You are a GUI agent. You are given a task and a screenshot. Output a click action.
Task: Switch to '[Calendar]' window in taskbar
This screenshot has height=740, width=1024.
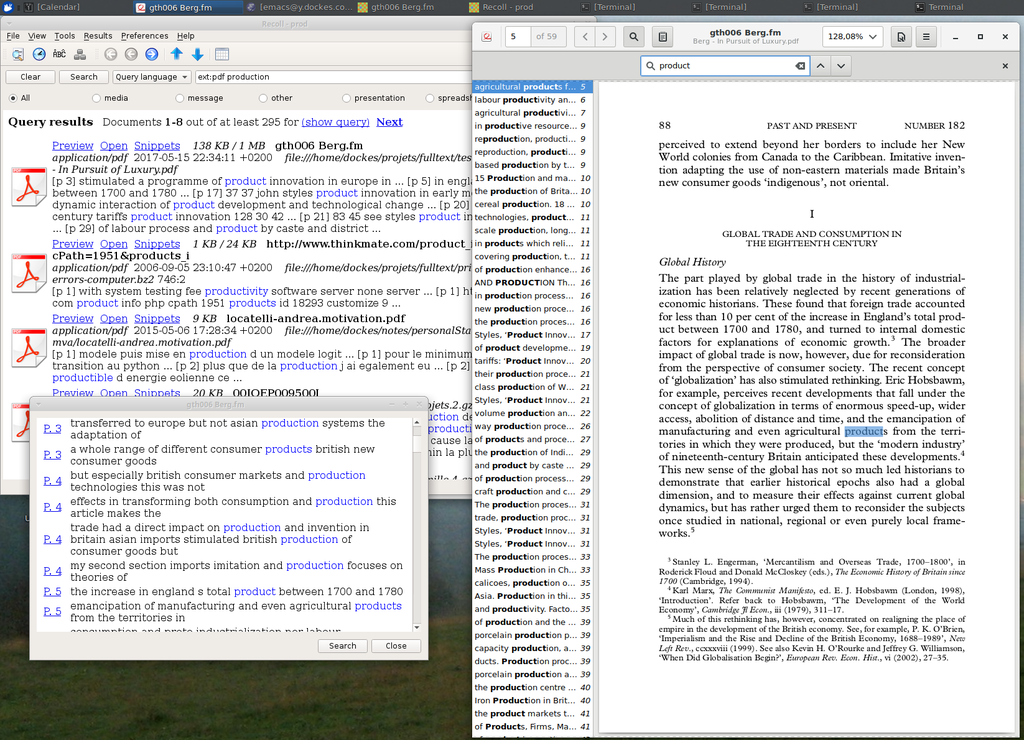point(52,7)
